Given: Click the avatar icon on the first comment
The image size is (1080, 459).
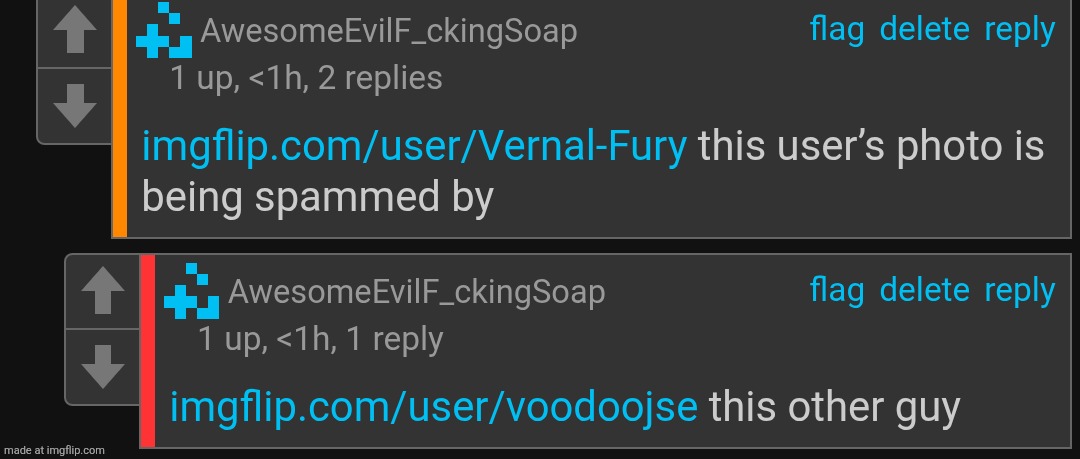Looking at the screenshot, I should click(164, 30).
